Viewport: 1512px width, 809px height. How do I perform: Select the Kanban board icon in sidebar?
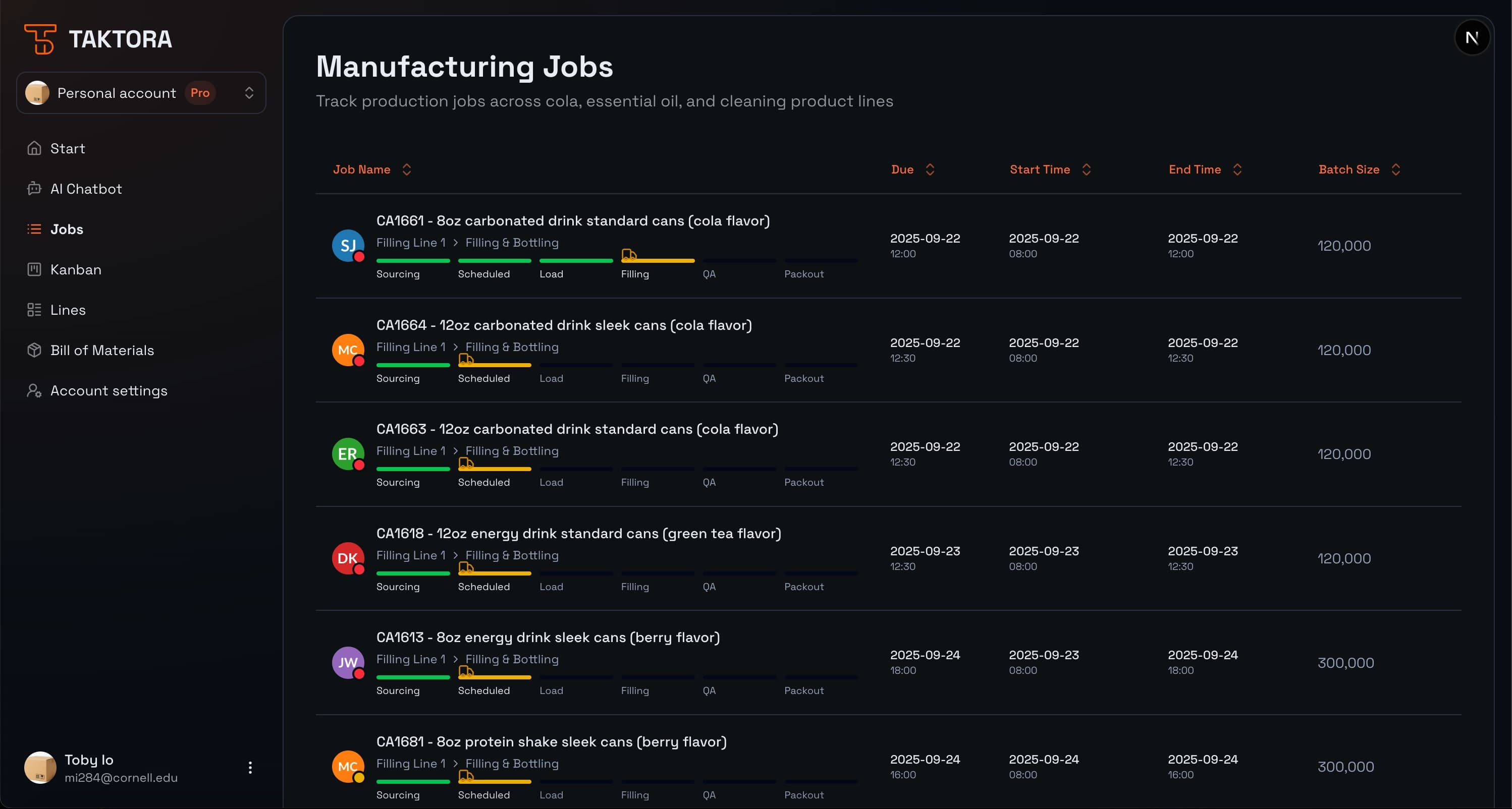pyautogui.click(x=35, y=269)
